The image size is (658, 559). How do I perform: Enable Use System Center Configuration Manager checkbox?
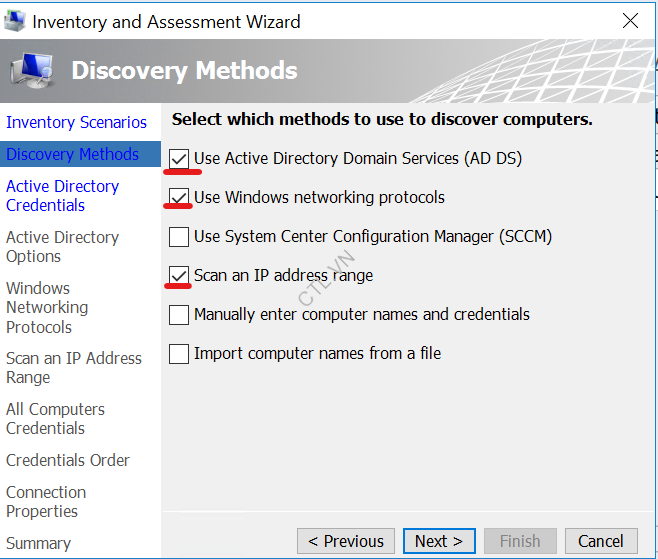[179, 237]
